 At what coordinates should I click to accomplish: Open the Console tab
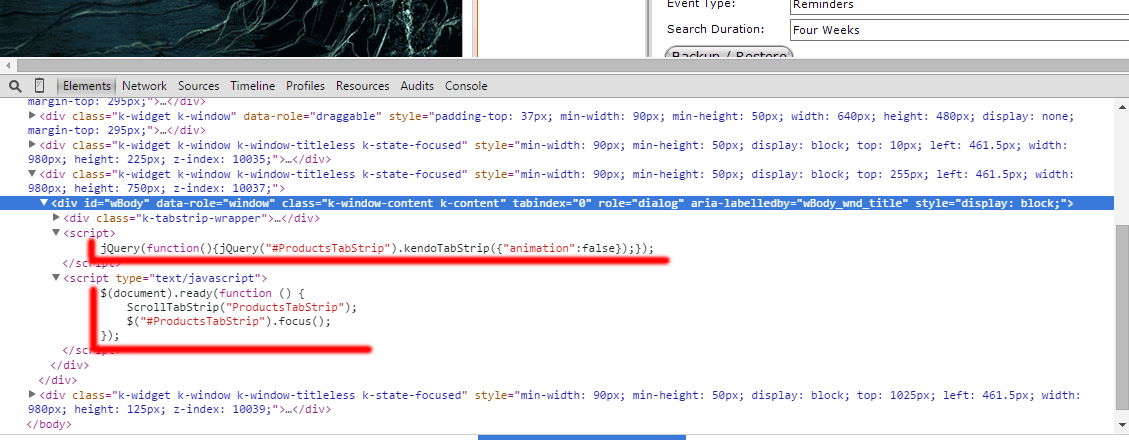point(466,86)
